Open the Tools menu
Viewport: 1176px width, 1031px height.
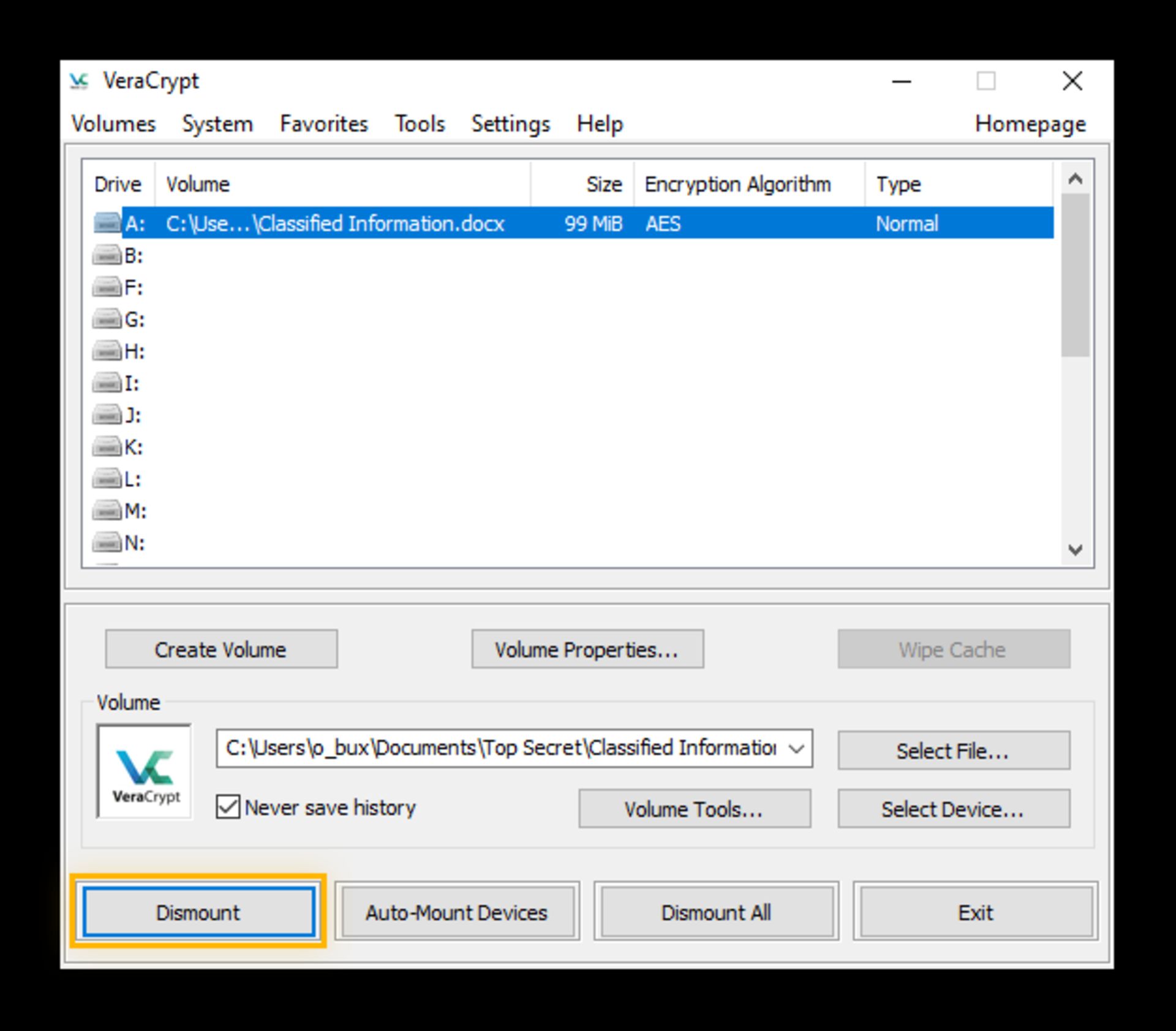420,124
